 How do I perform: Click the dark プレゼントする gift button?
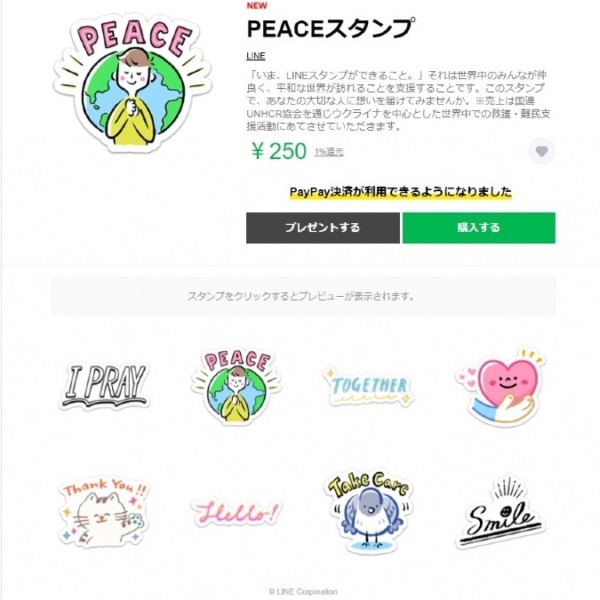coord(323,228)
